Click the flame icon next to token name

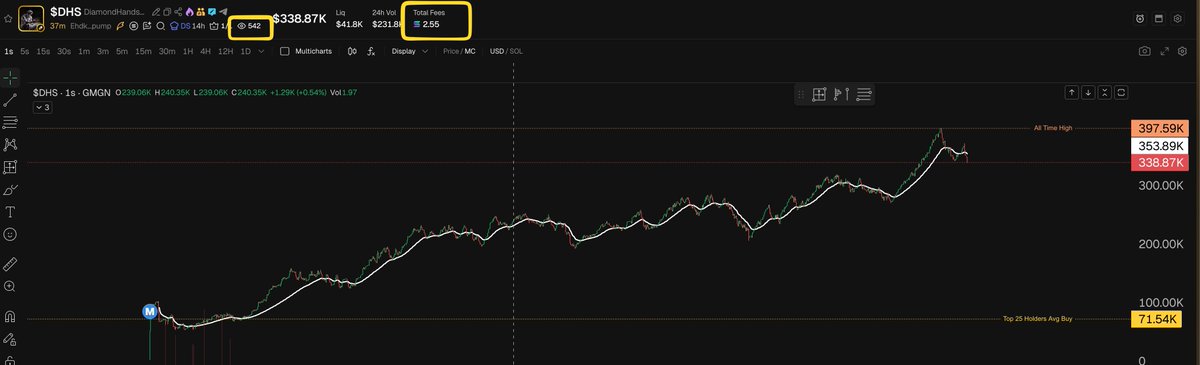189,12
